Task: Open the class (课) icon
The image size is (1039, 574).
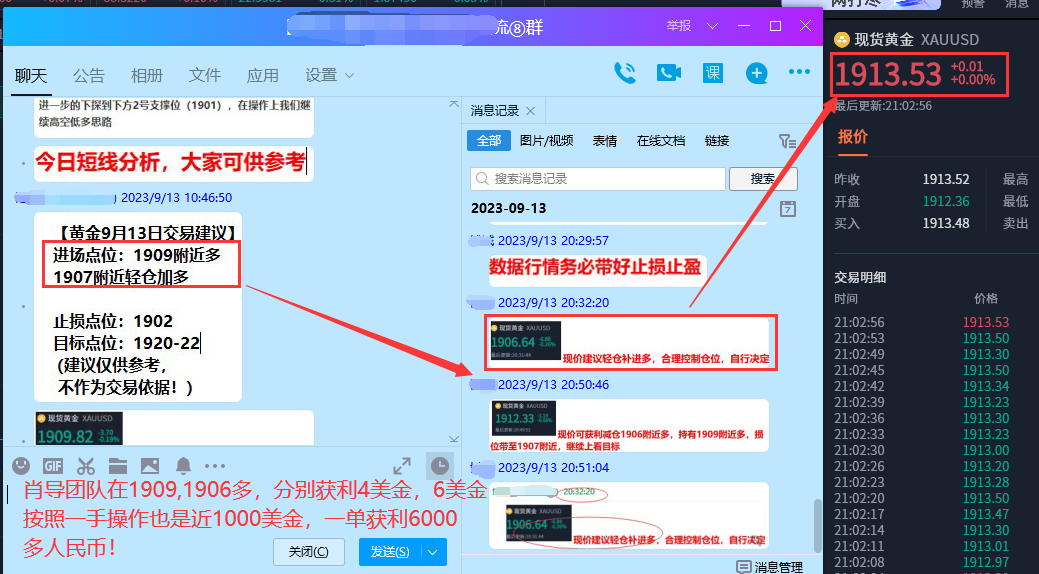Action: (x=713, y=73)
